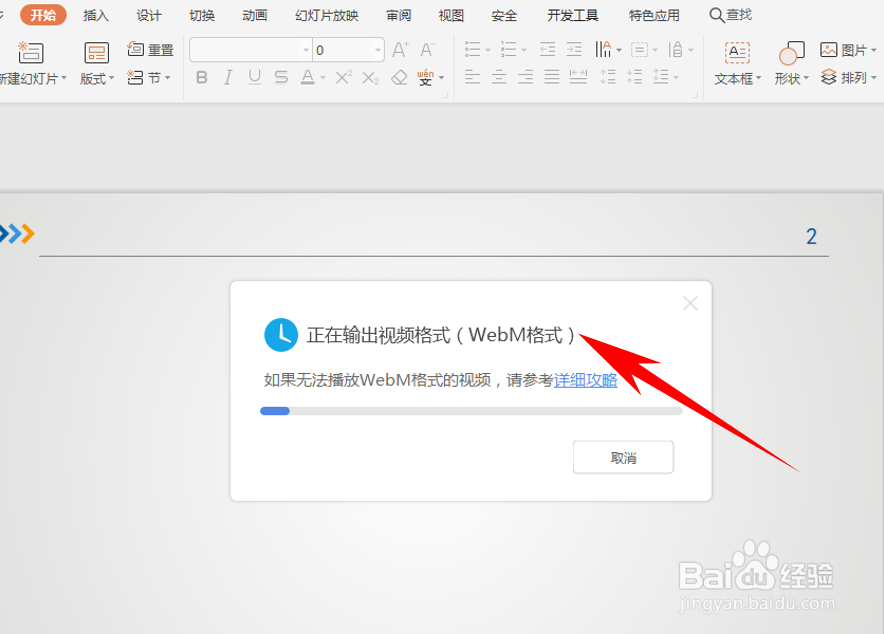884x634 pixels.
Task: Click the 节 section icon
Action: click(x=135, y=77)
